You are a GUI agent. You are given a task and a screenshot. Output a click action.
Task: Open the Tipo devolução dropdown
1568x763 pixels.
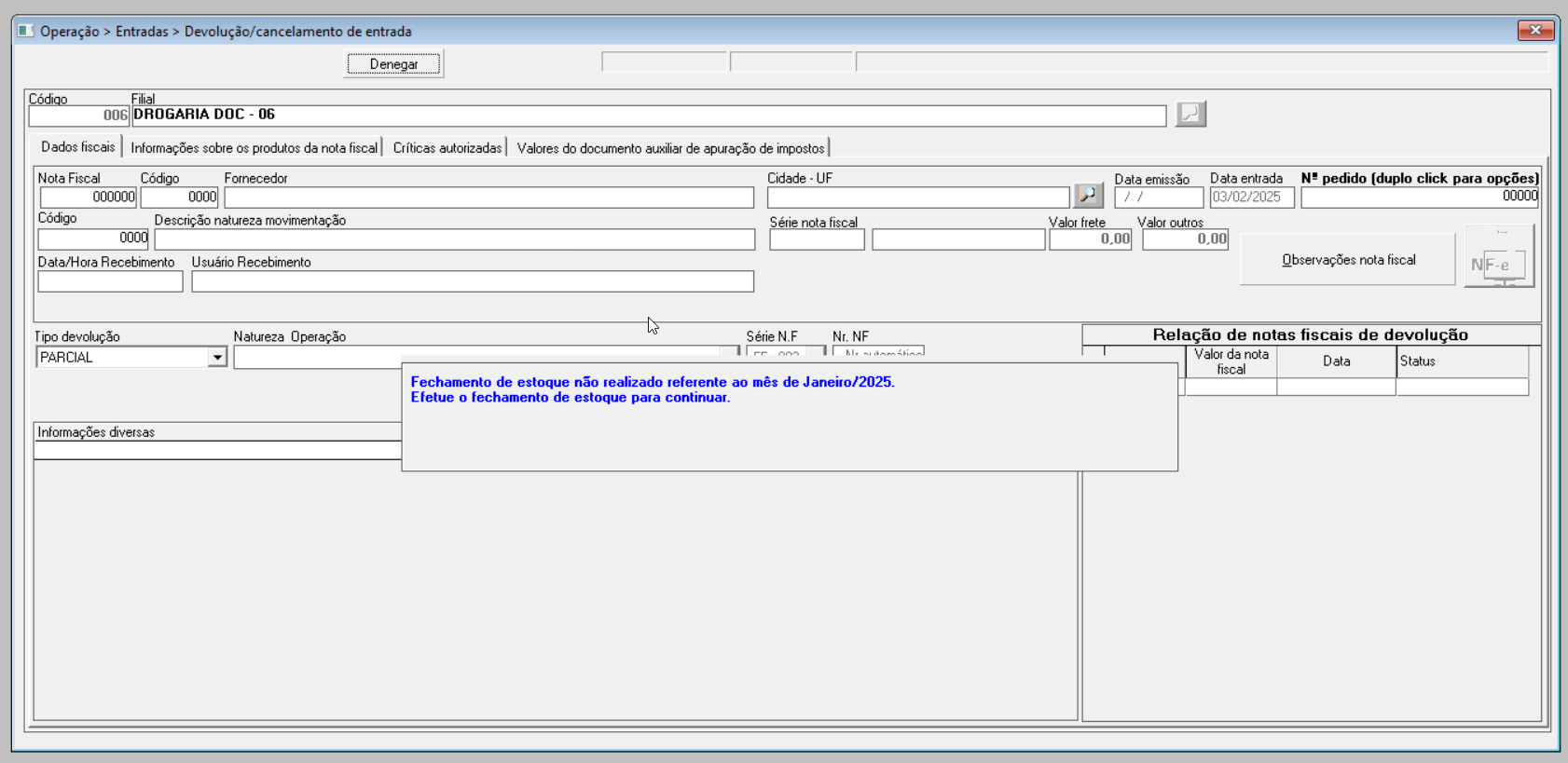click(217, 357)
